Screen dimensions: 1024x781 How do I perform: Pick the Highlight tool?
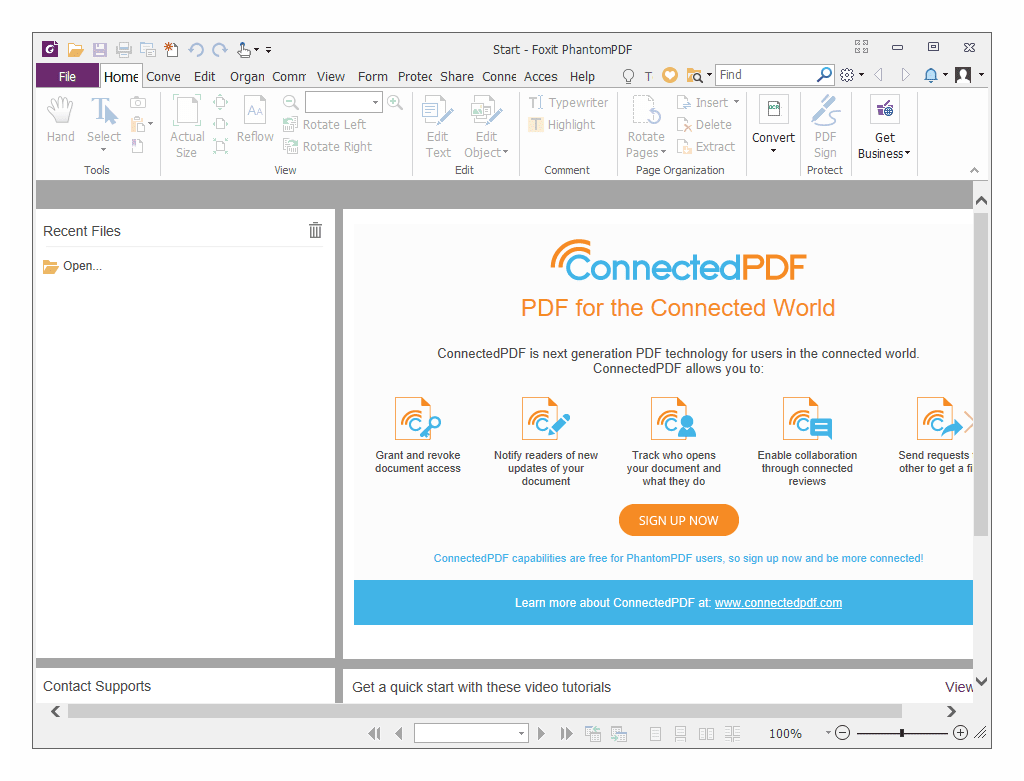pyautogui.click(x=562, y=125)
